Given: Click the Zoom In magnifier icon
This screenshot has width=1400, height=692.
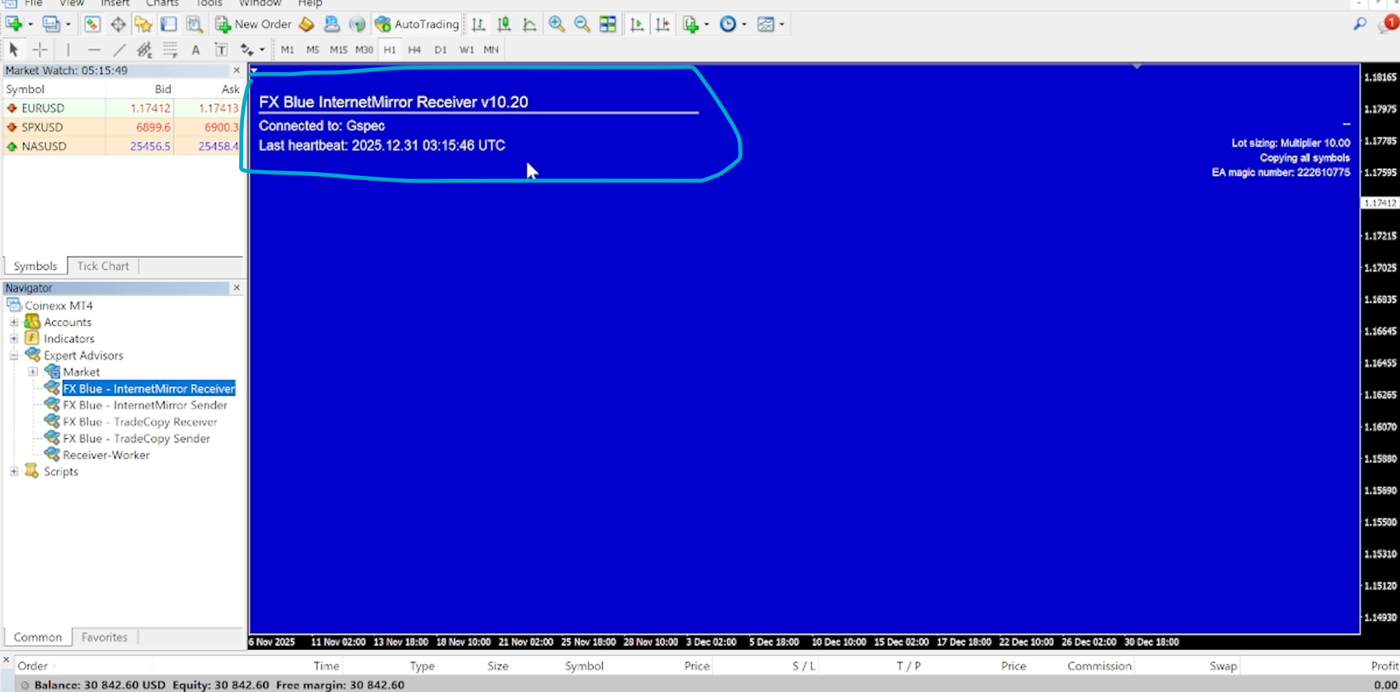Looking at the screenshot, I should (556, 24).
